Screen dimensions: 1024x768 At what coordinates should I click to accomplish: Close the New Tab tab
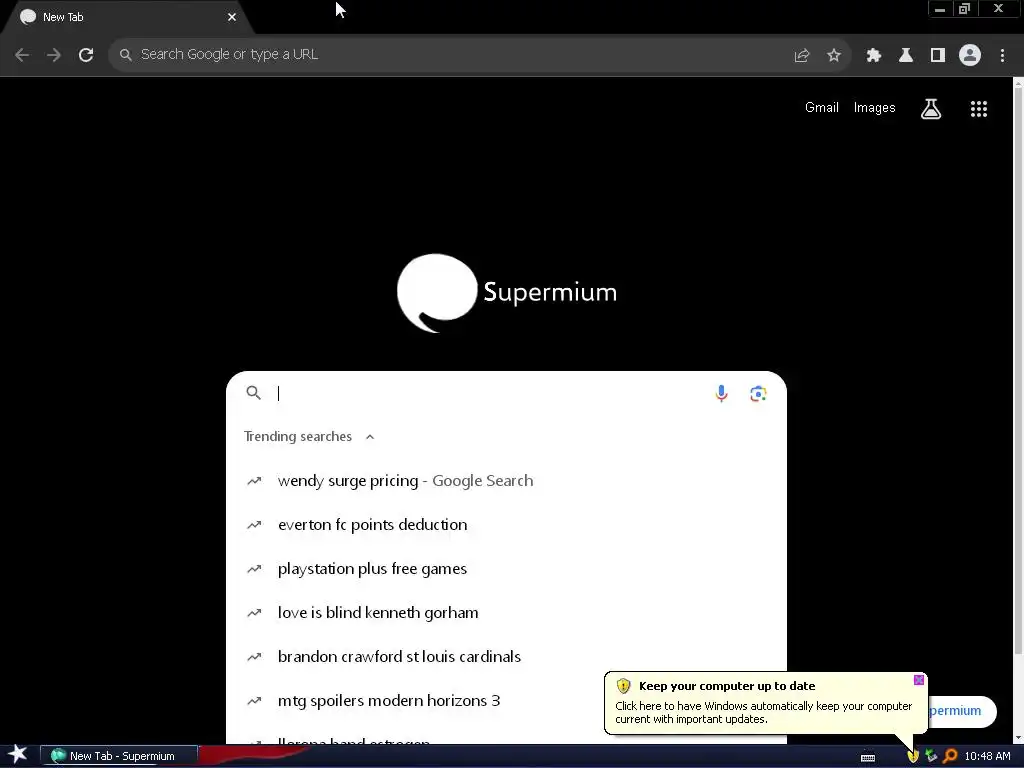[x=232, y=18]
